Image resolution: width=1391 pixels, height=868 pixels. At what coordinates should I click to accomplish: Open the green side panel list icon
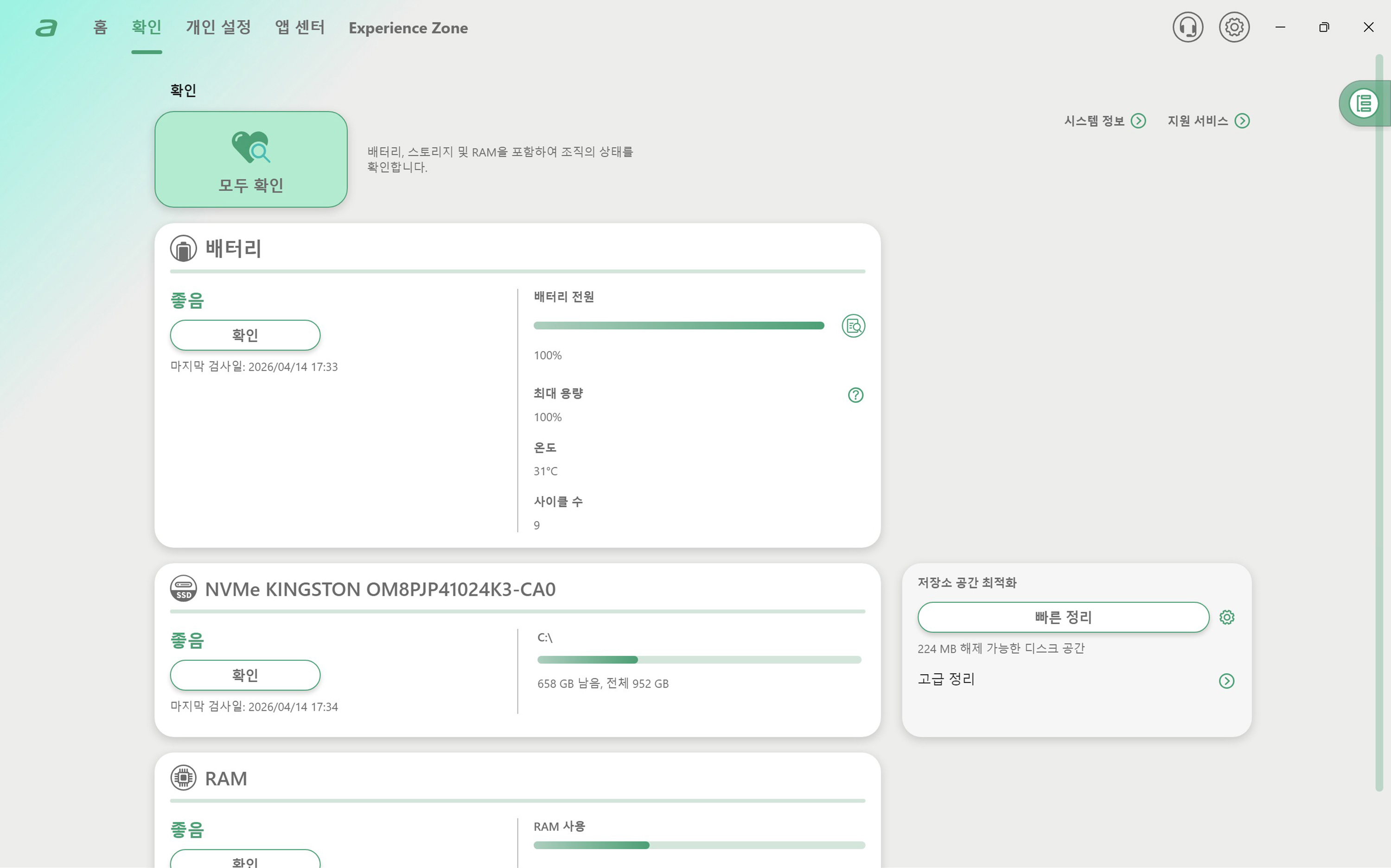pos(1364,103)
